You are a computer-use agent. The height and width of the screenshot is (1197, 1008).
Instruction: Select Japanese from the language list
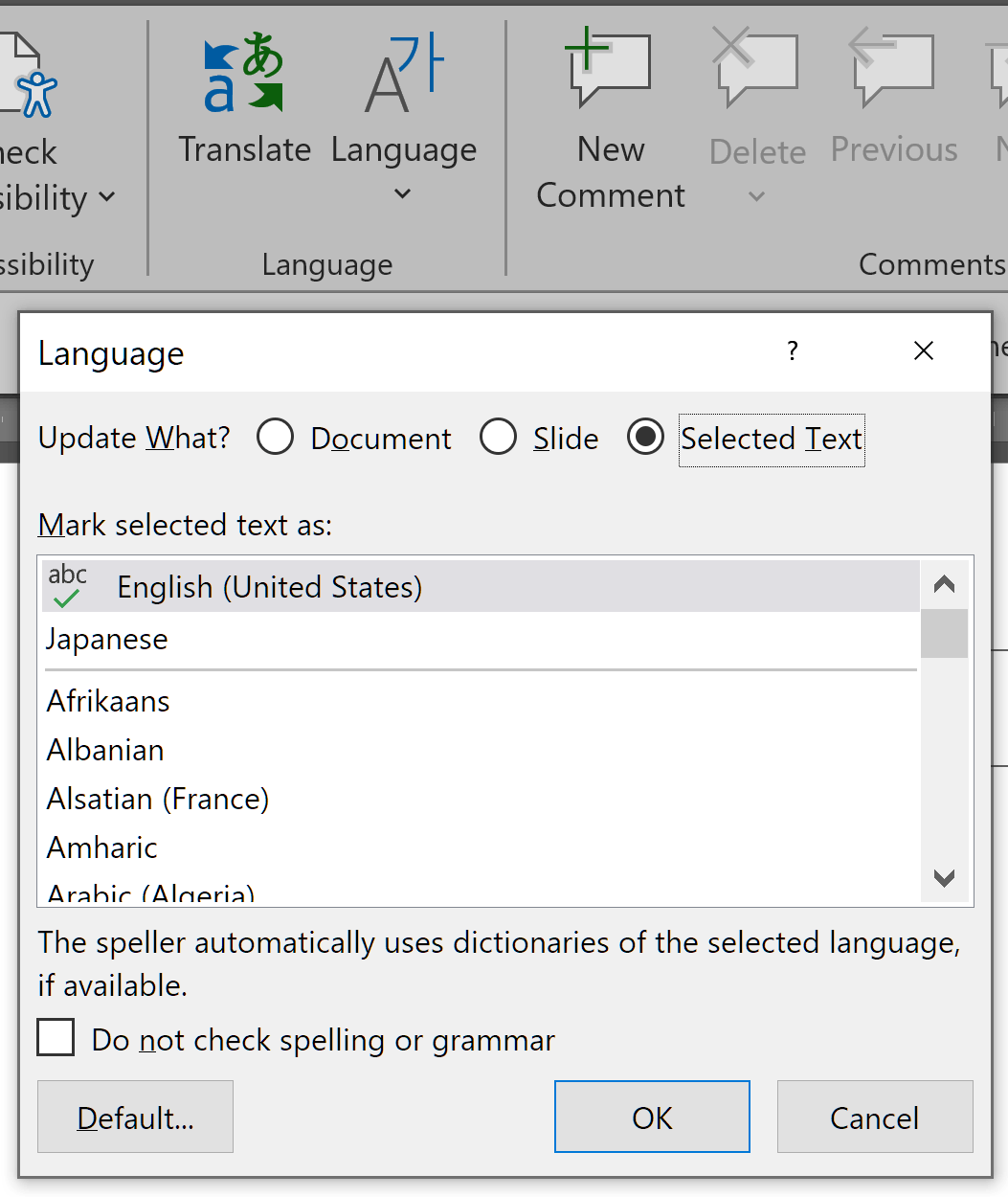tap(106, 639)
